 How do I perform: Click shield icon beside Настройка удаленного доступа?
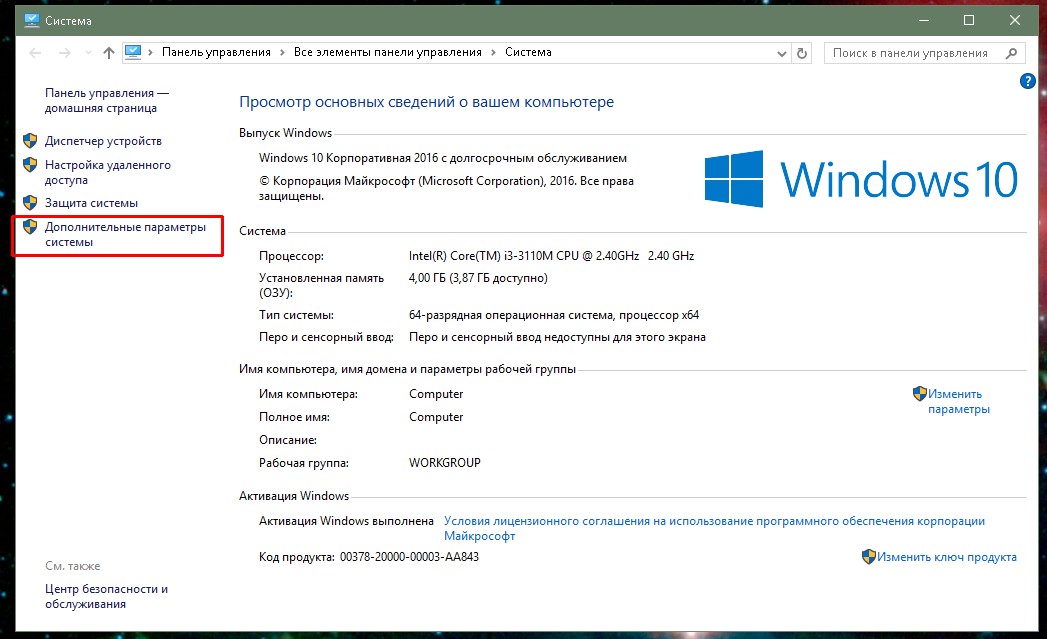[x=30, y=165]
